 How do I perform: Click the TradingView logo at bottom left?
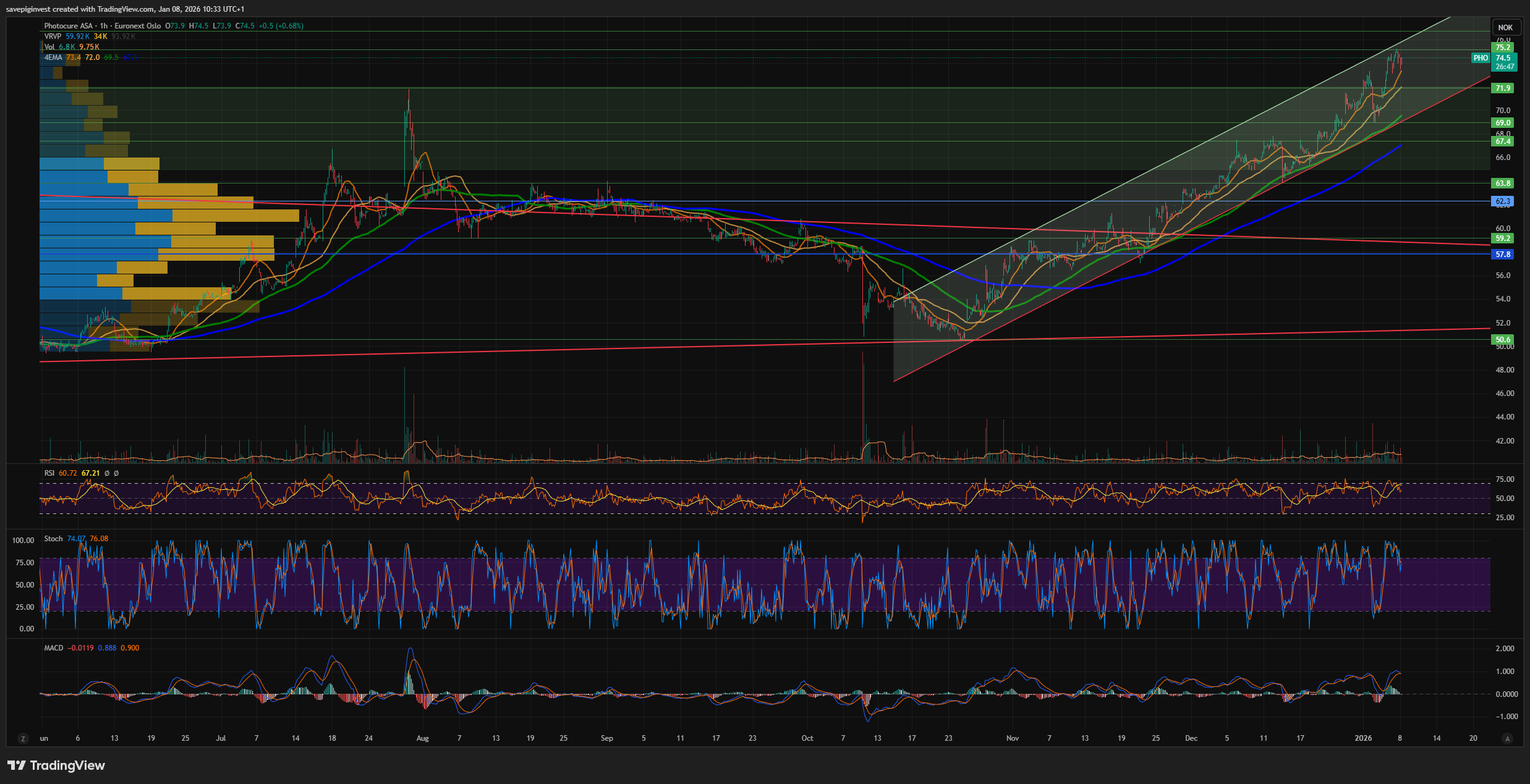coord(56,765)
